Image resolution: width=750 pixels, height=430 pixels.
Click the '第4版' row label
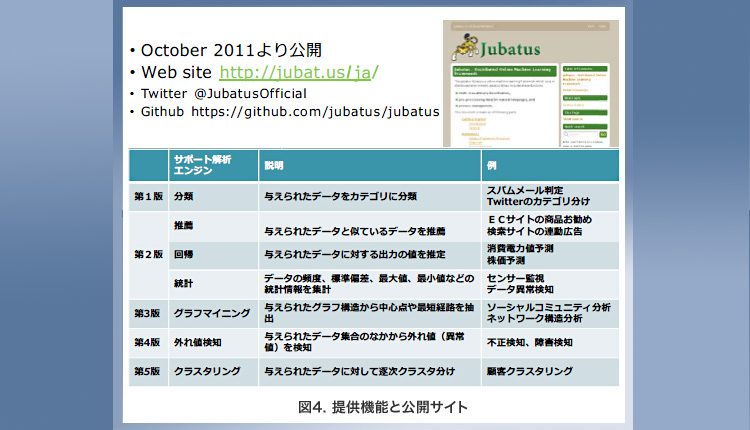tap(148, 343)
